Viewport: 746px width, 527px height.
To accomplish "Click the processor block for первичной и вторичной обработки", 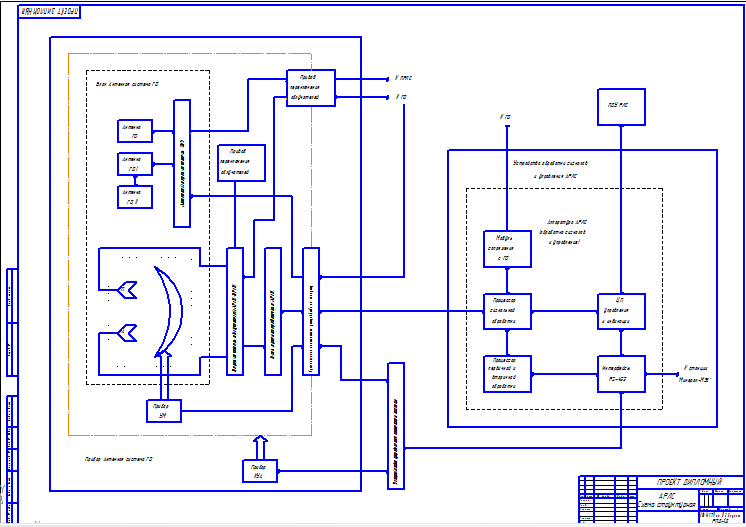I will click(507, 374).
